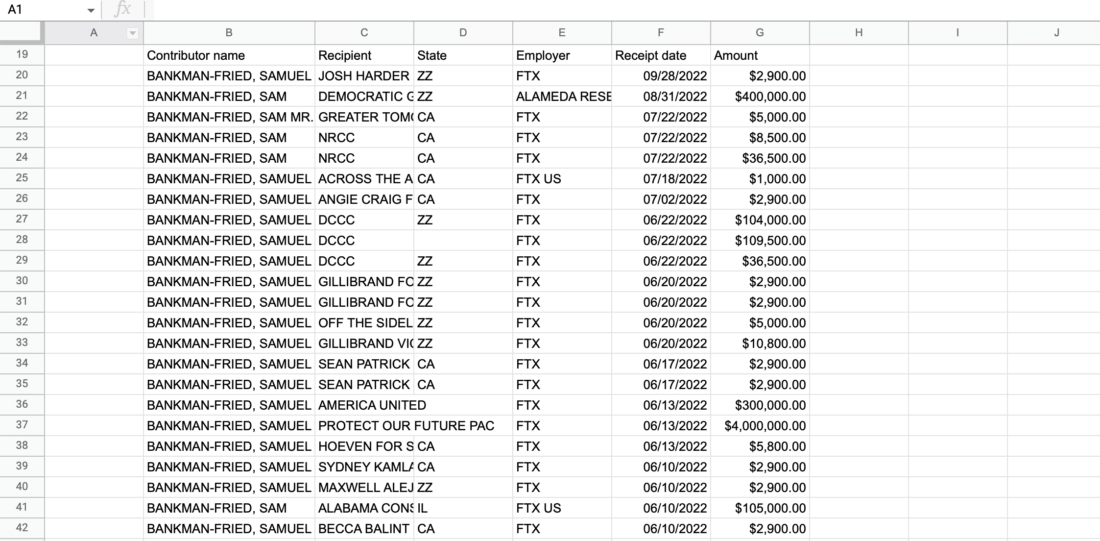Select the 'FTX US' cell in row 25
This screenshot has height=541, width=1100.
(x=562, y=179)
